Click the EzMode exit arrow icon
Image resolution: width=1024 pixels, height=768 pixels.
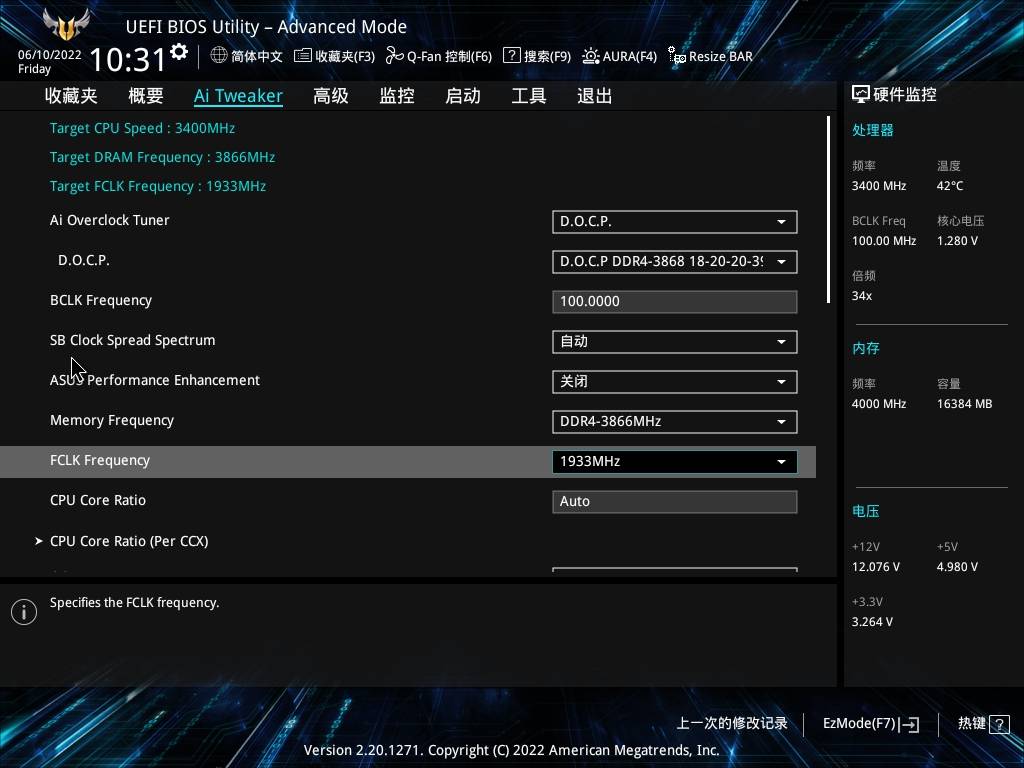(910, 724)
